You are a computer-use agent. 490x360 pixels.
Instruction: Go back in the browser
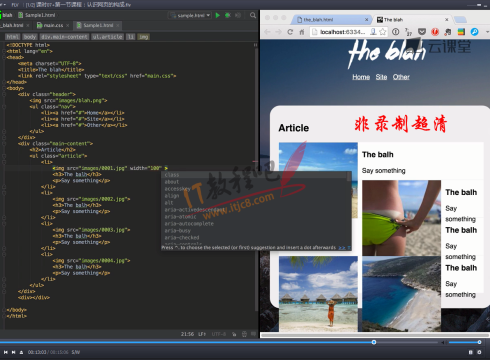click(267, 32)
